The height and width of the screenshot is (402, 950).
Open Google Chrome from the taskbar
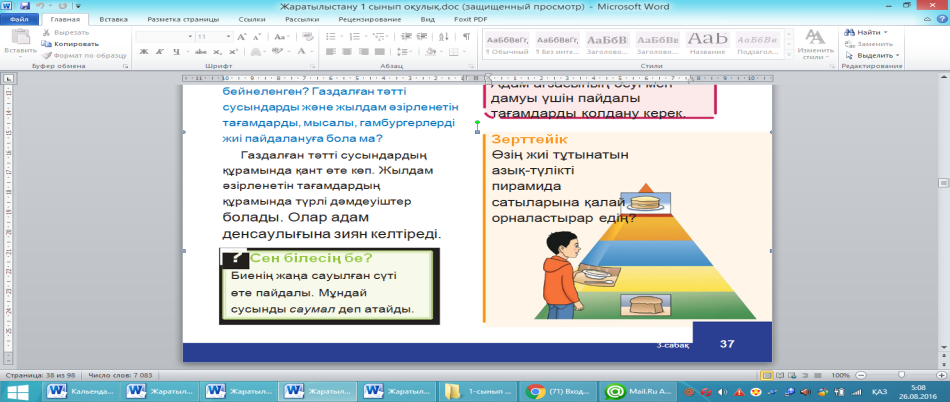tap(562, 391)
